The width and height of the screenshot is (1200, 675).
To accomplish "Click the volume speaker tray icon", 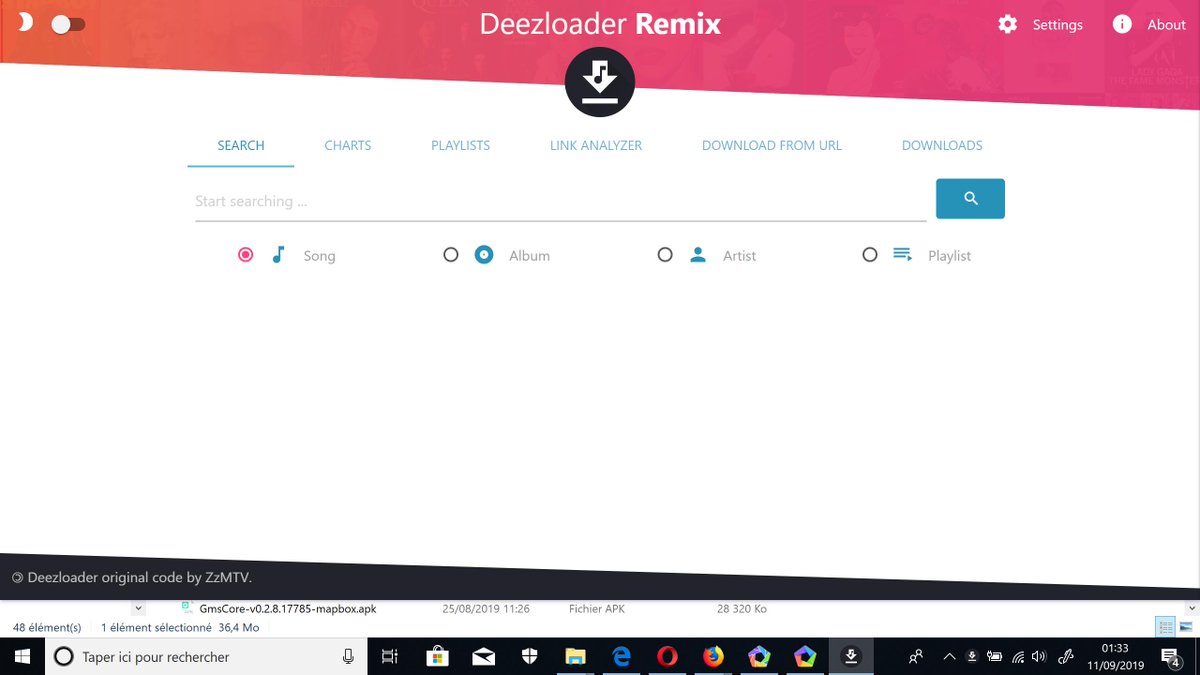I will [1039, 657].
